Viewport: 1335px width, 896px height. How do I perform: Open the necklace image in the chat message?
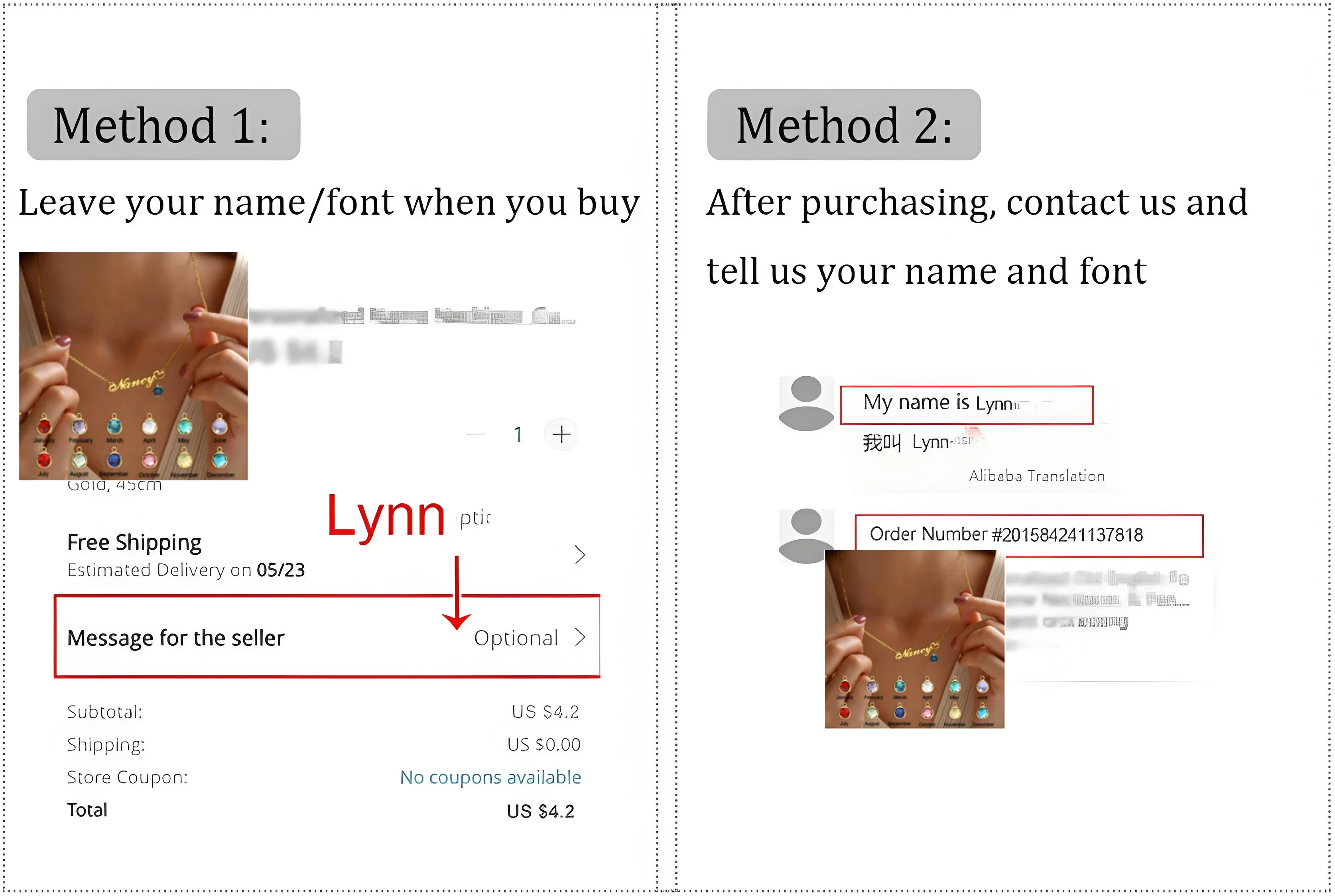[x=914, y=639]
